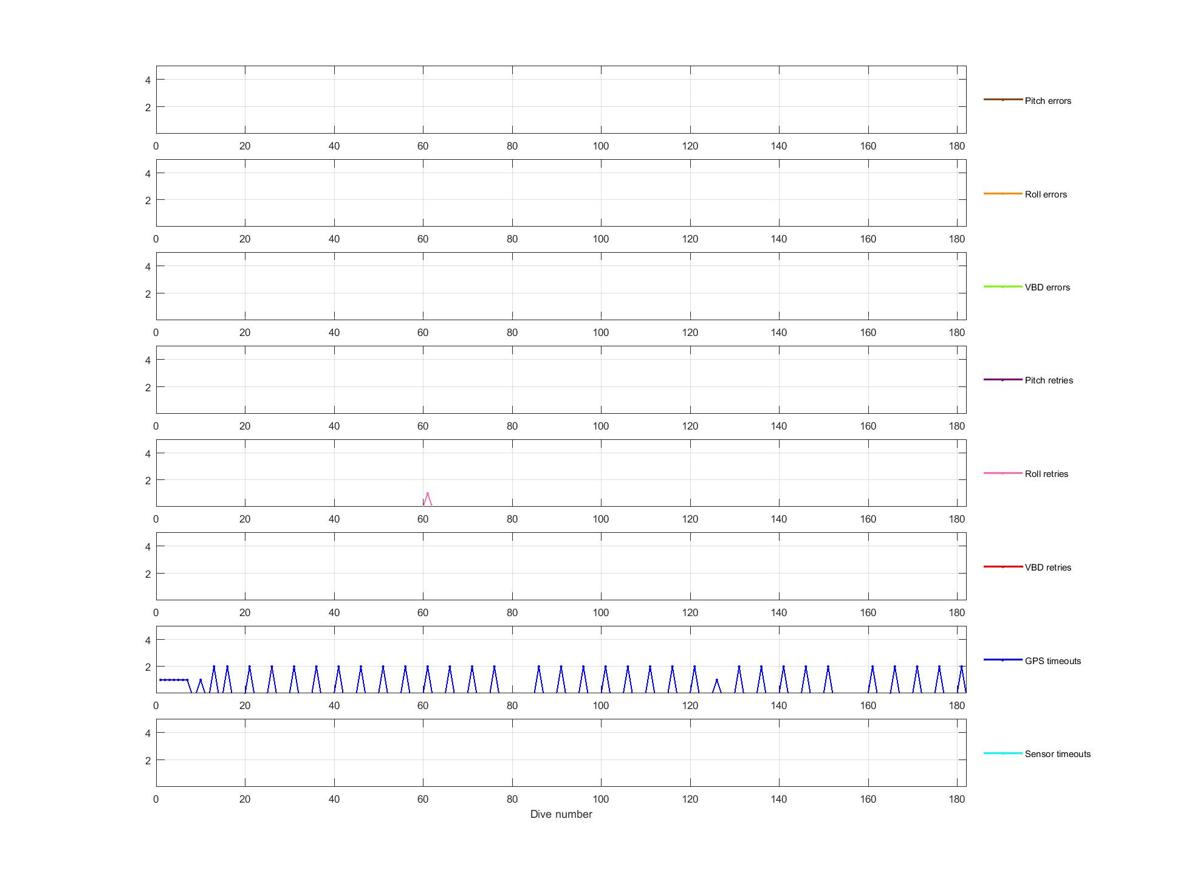Image resolution: width=1200 pixels, height=885 pixels.
Task: Click tick label 60 below the Pitch errors plot
Action: [423, 146]
